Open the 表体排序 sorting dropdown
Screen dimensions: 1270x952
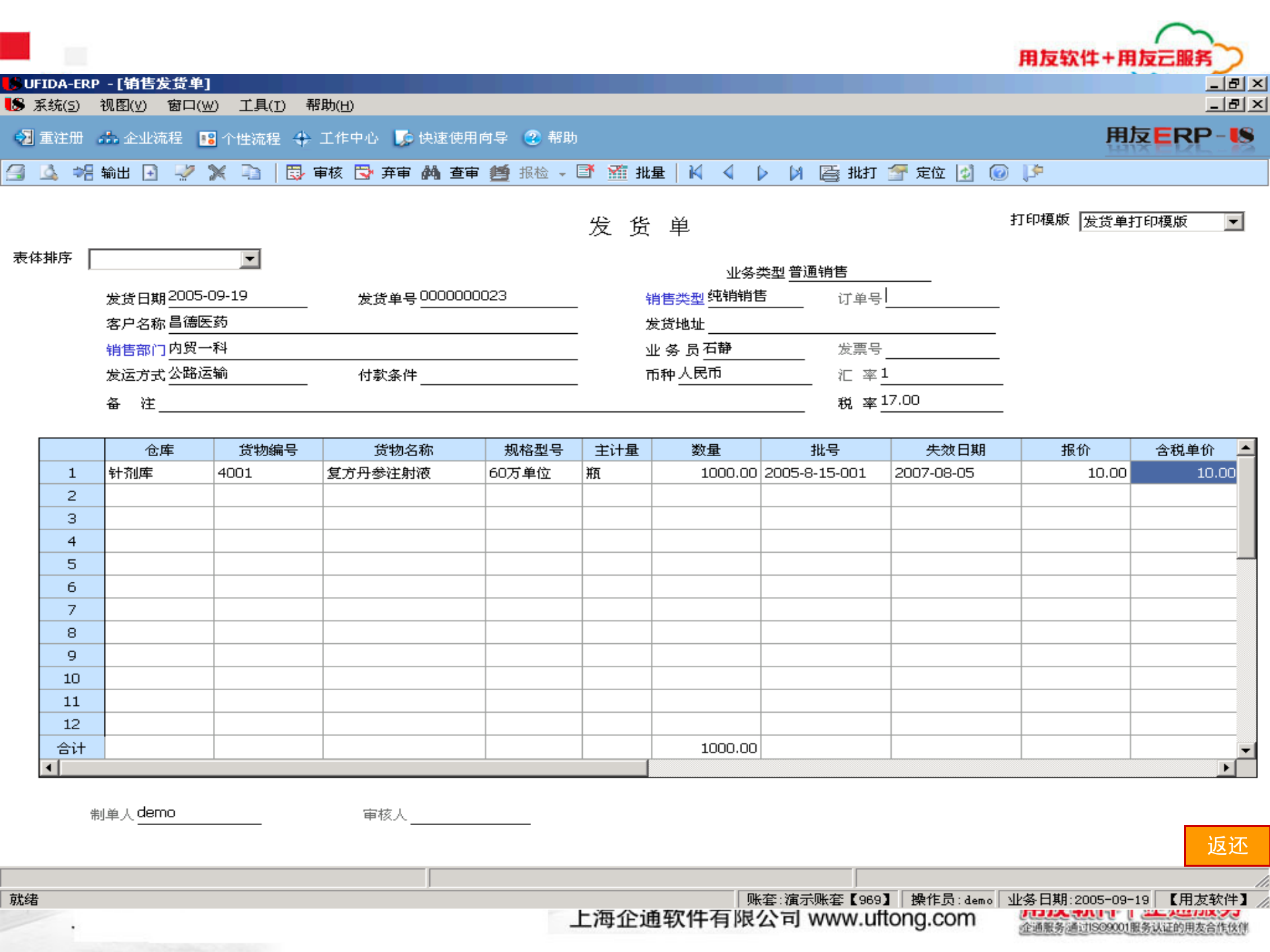point(249,258)
